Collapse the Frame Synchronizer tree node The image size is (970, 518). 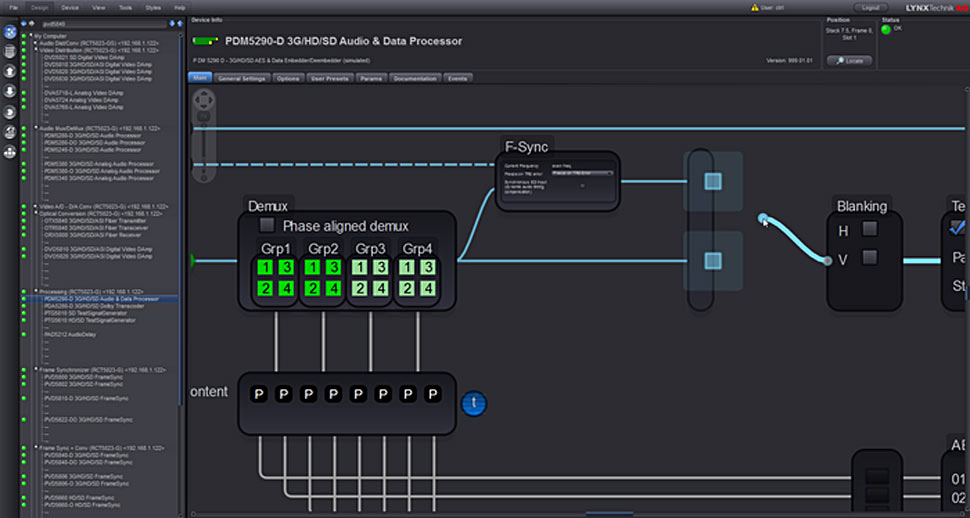[36, 369]
